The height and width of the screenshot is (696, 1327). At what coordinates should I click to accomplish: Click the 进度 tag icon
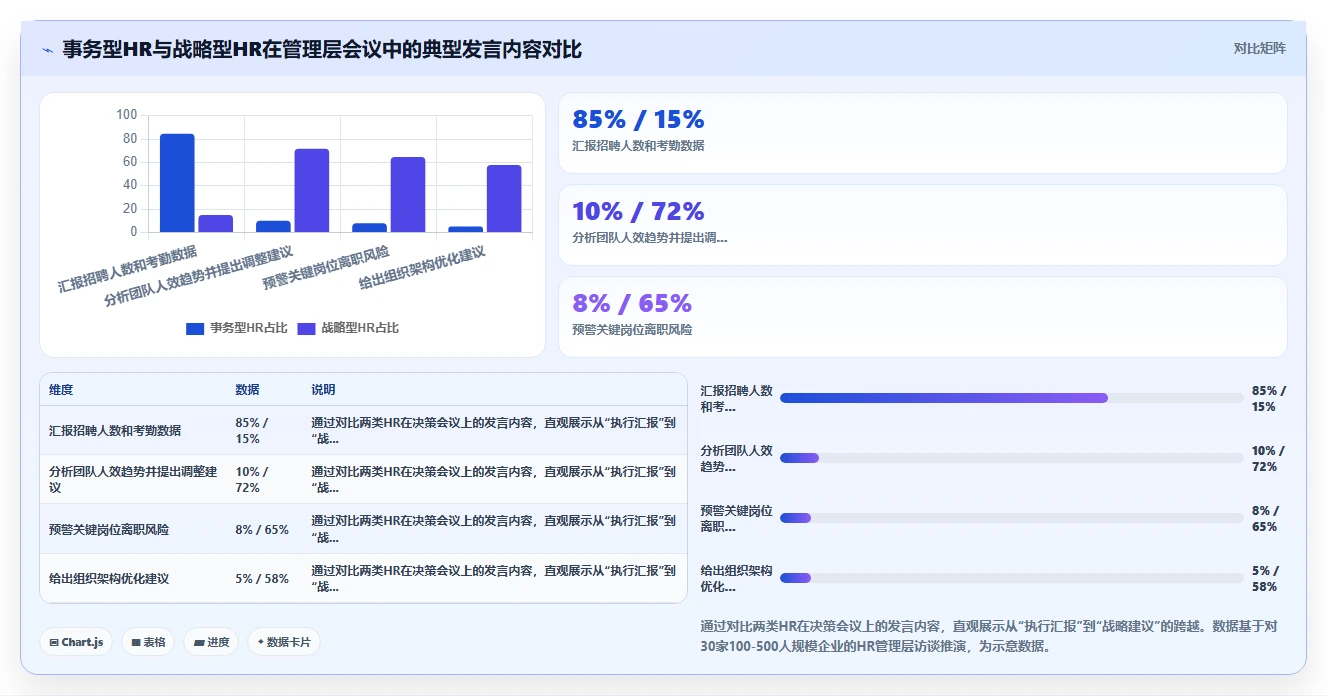tap(198, 642)
